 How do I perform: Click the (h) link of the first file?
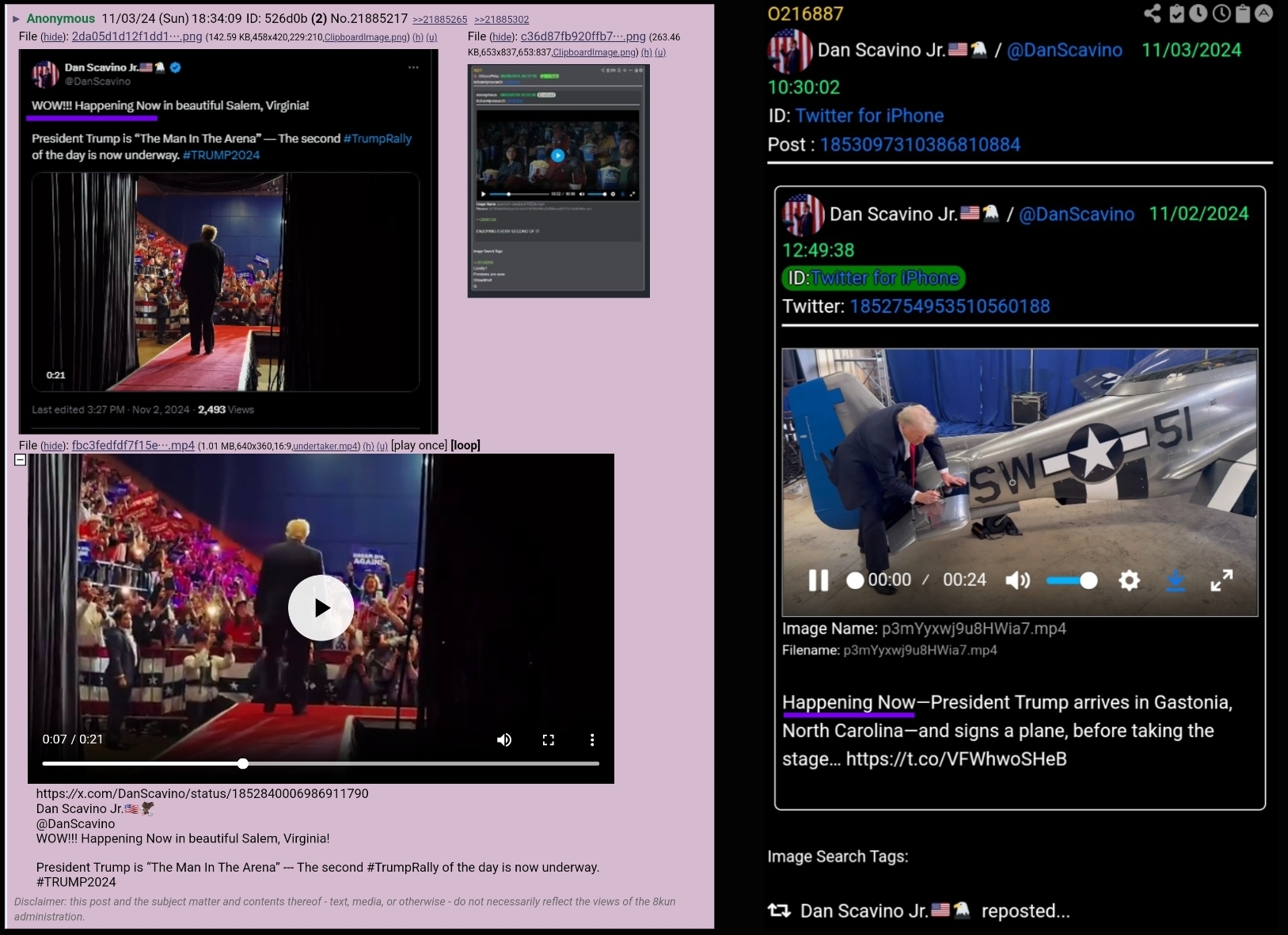point(418,37)
